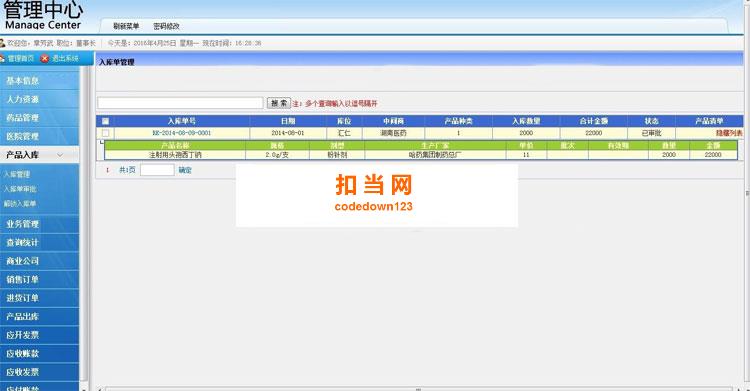Image resolution: width=750 pixels, height=391 pixels.
Task: Open the 产品出库 sidebar menu
Action: point(39,317)
